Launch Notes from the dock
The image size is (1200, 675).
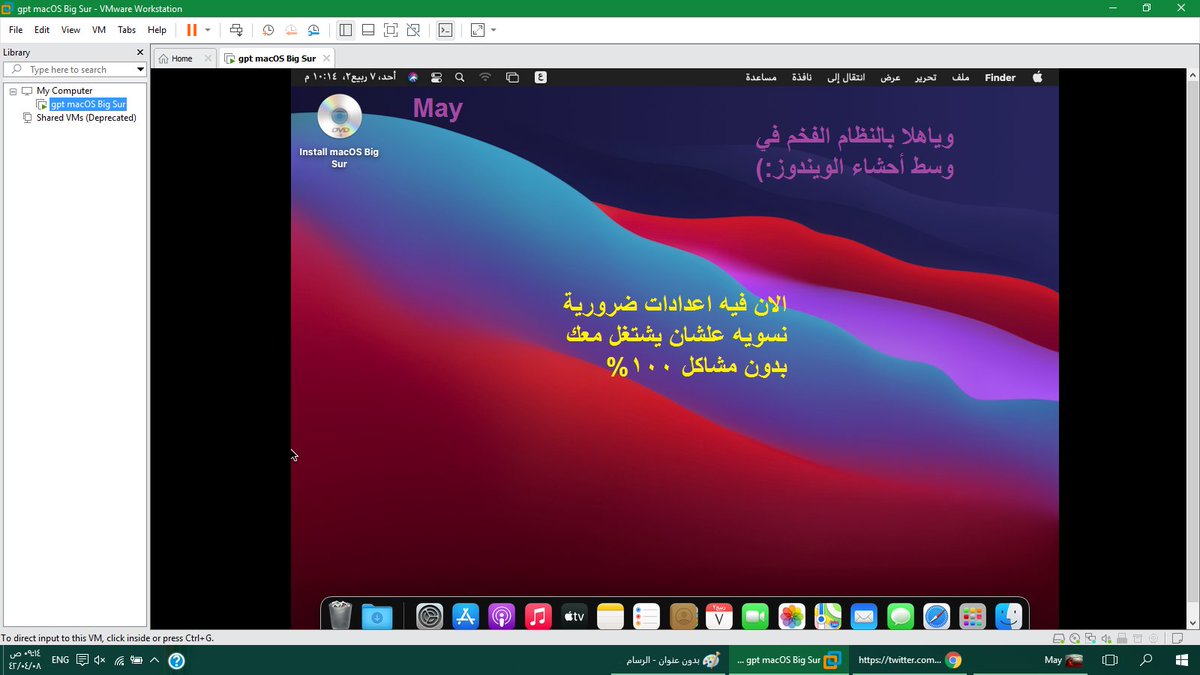point(610,617)
